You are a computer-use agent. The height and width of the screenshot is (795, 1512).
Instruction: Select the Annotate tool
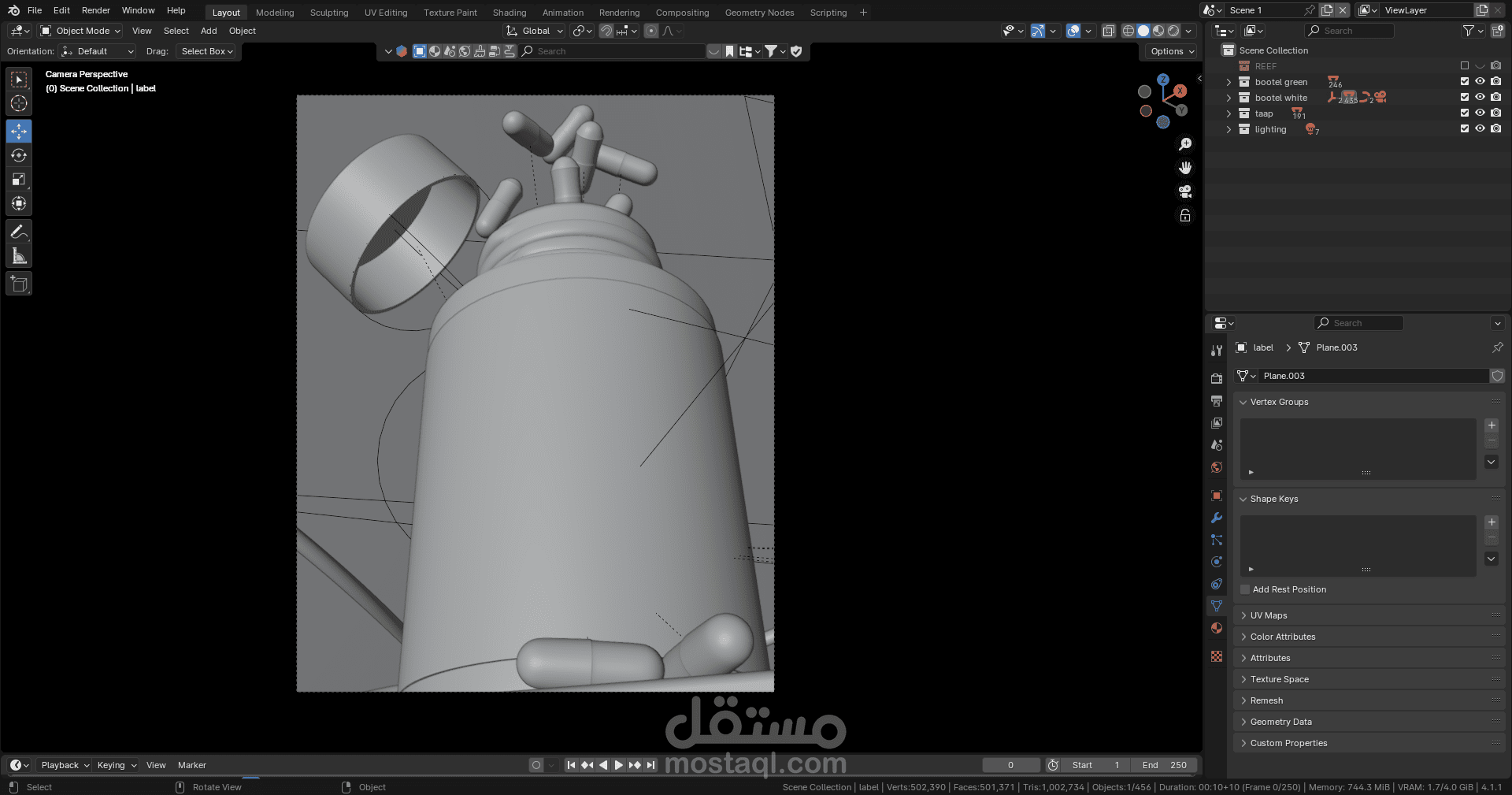pos(19,232)
